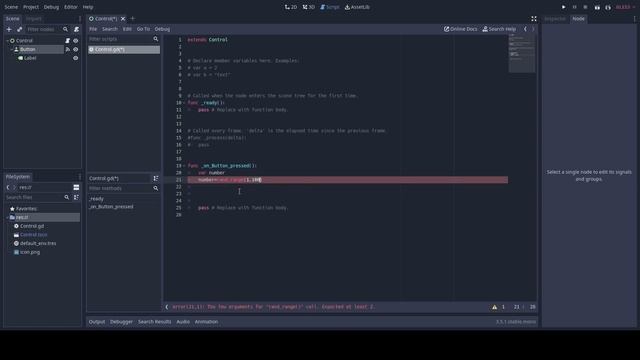Image resolution: width=640 pixels, height=360 pixels.
Task: Click the script warnings icon
Action: point(494,307)
